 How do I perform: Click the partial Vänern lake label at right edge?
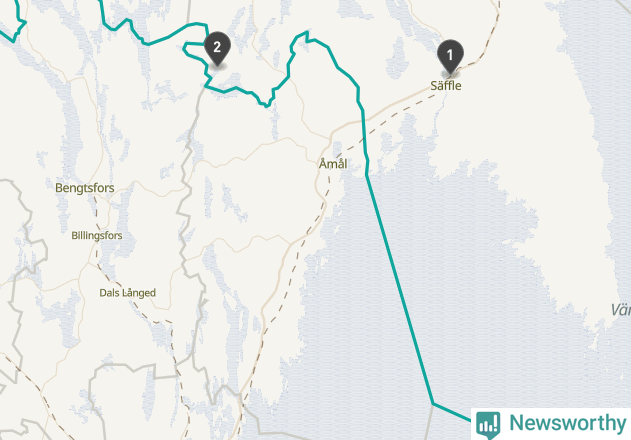[621, 310]
